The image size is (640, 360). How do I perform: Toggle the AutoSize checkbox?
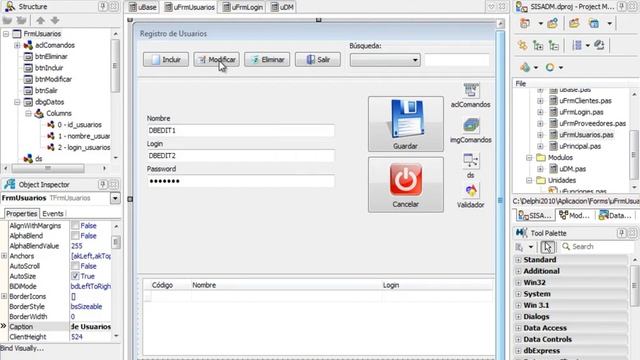pyautogui.click(x=75, y=276)
